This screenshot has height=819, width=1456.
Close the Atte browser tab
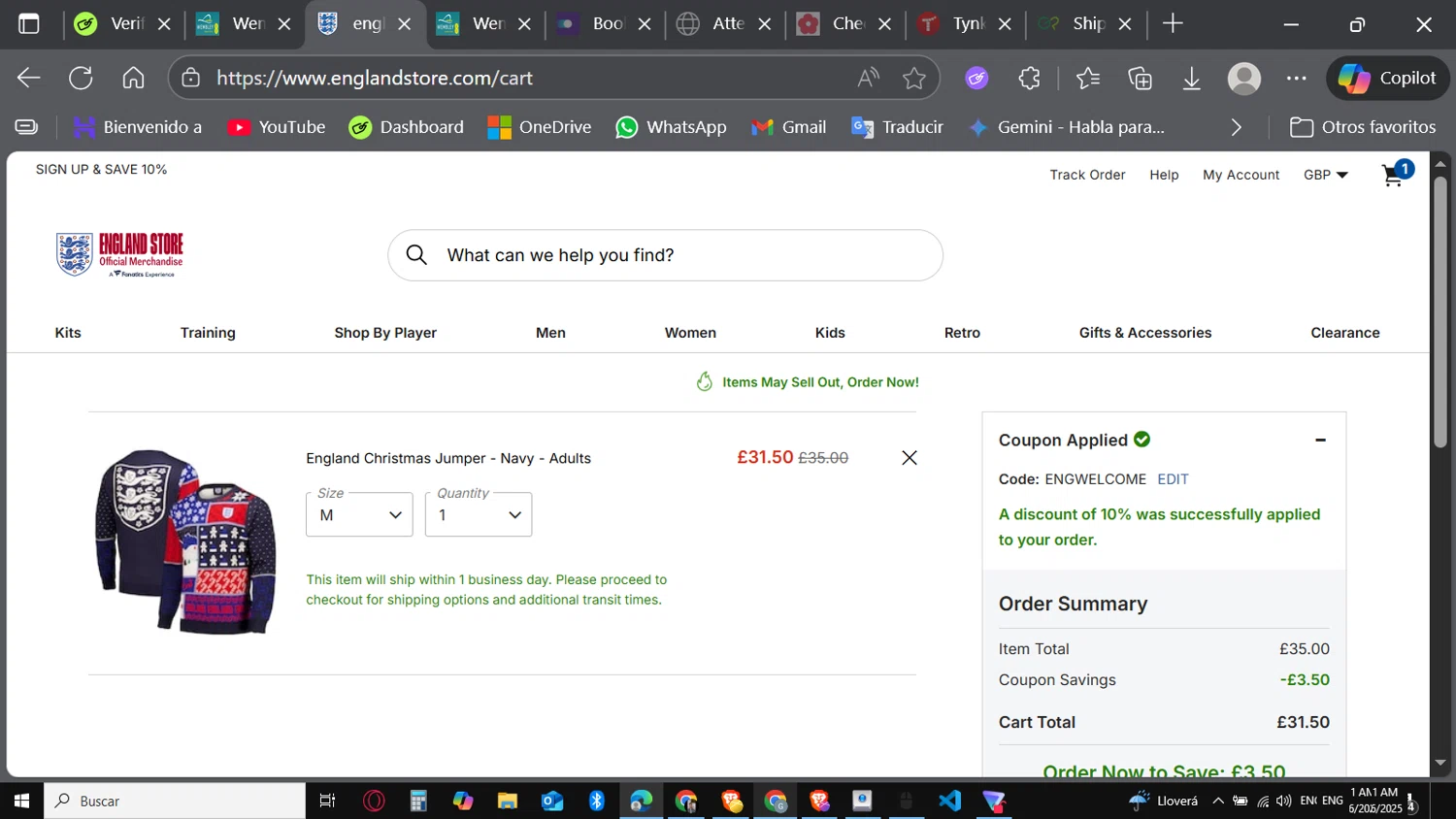(x=764, y=23)
